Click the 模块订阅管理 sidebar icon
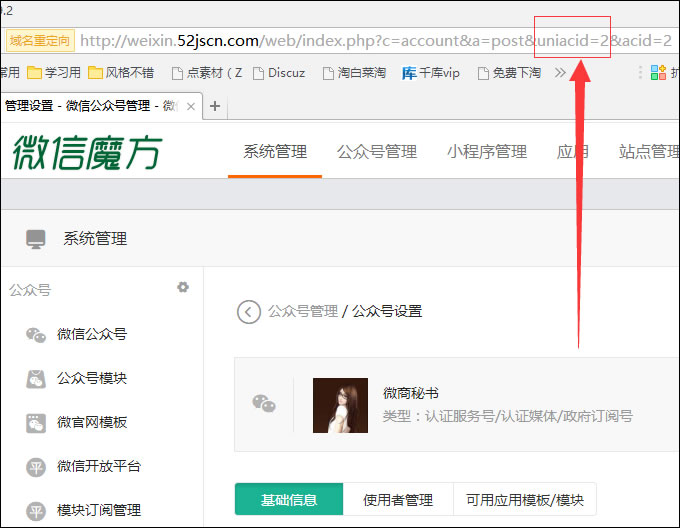Image resolution: width=680 pixels, height=528 pixels. coord(37,510)
